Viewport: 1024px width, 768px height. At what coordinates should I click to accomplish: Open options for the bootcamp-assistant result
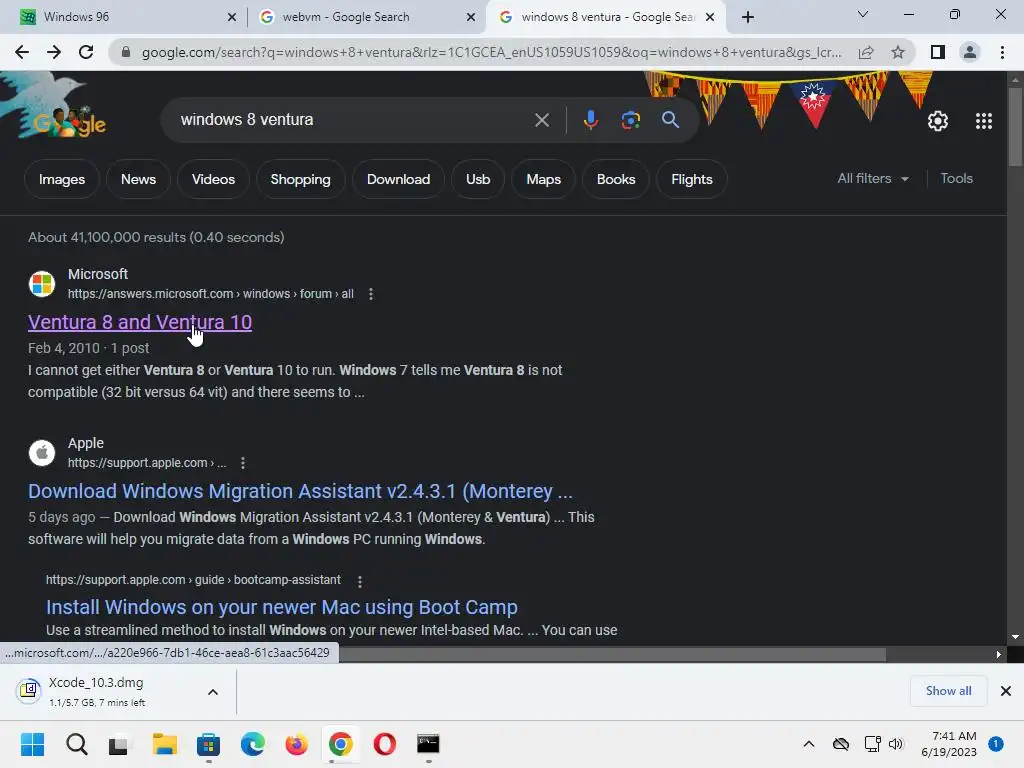[360, 581]
